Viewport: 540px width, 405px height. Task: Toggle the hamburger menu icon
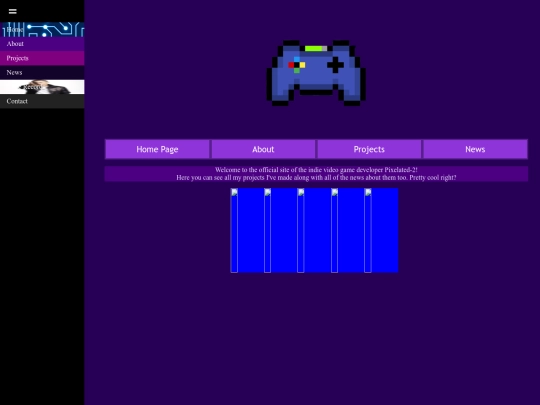pyautogui.click(x=12, y=11)
